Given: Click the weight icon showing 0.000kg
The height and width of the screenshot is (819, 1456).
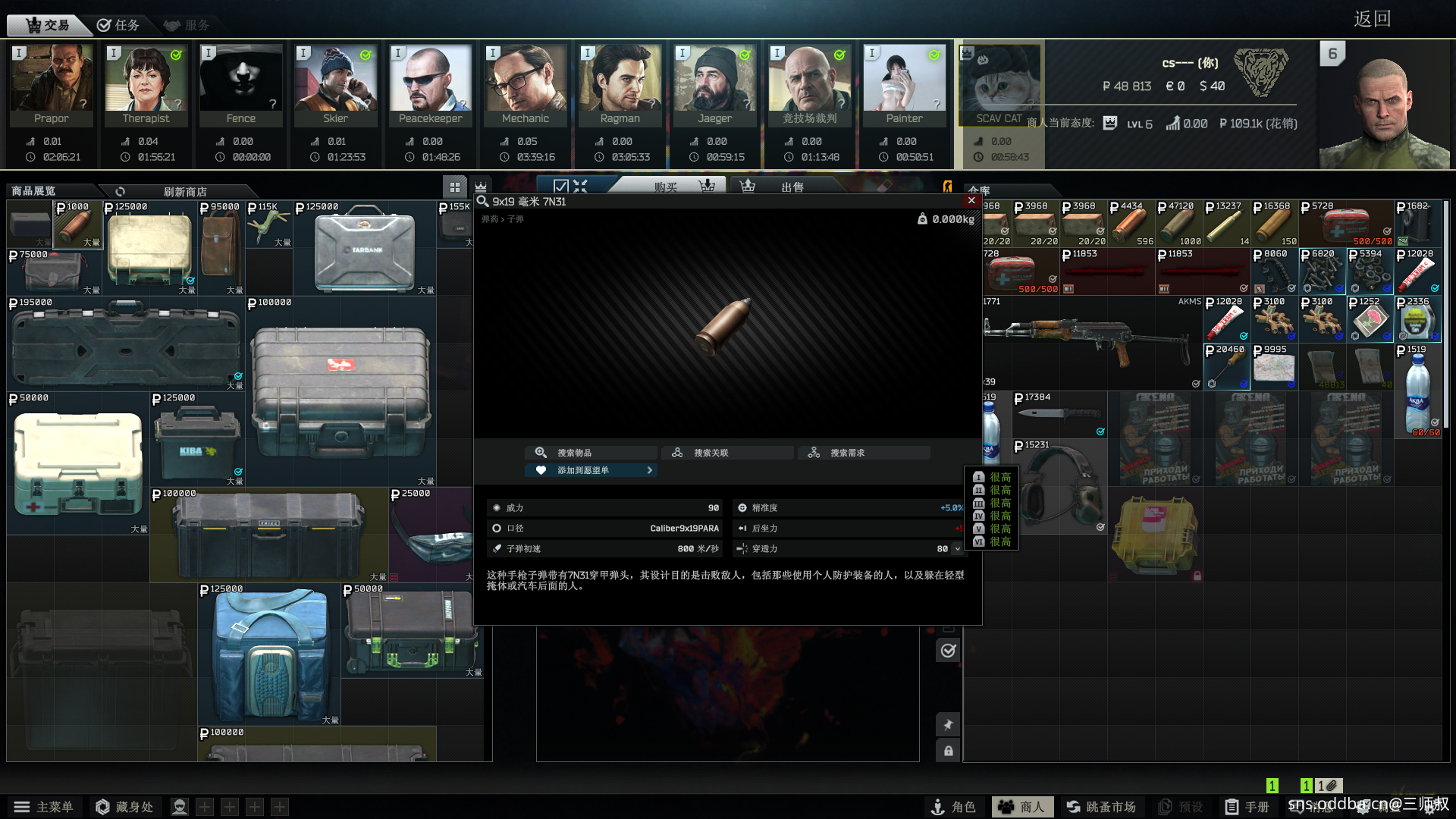Looking at the screenshot, I should (x=922, y=218).
